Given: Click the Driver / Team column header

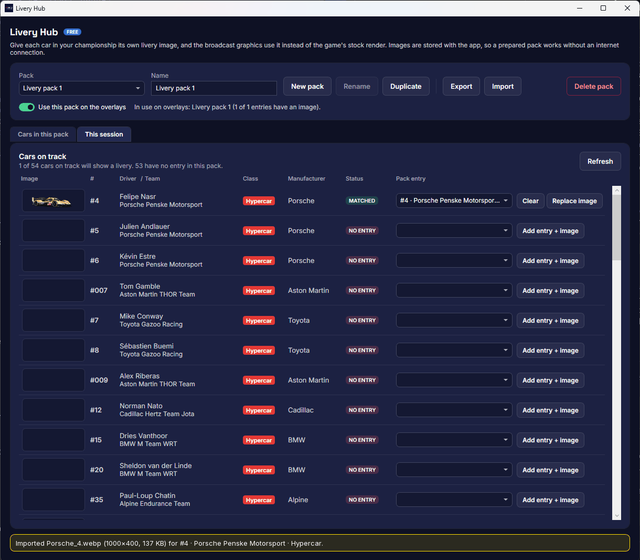Looking at the screenshot, I should [140, 178].
